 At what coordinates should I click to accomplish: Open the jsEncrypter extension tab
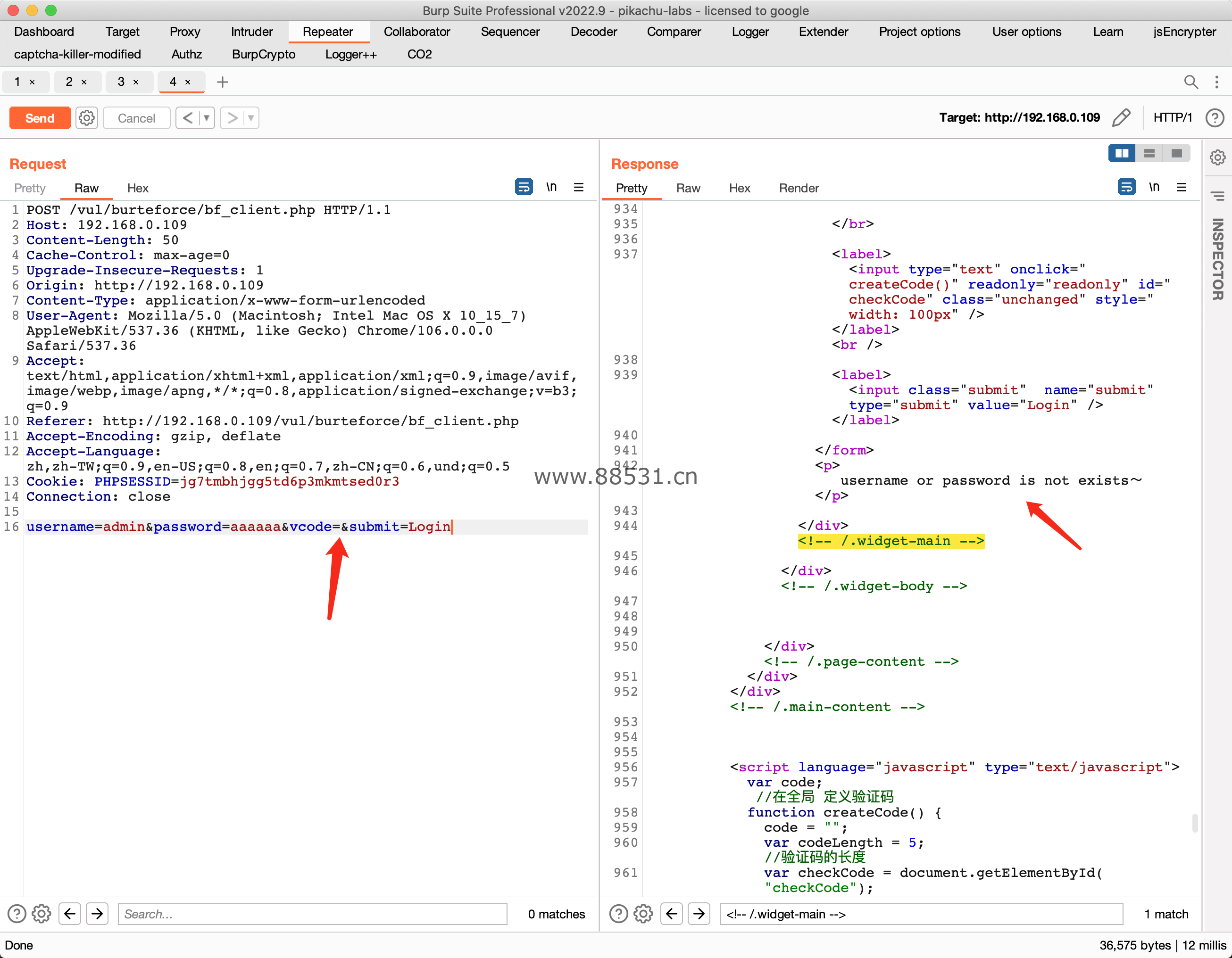pos(1184,32)
